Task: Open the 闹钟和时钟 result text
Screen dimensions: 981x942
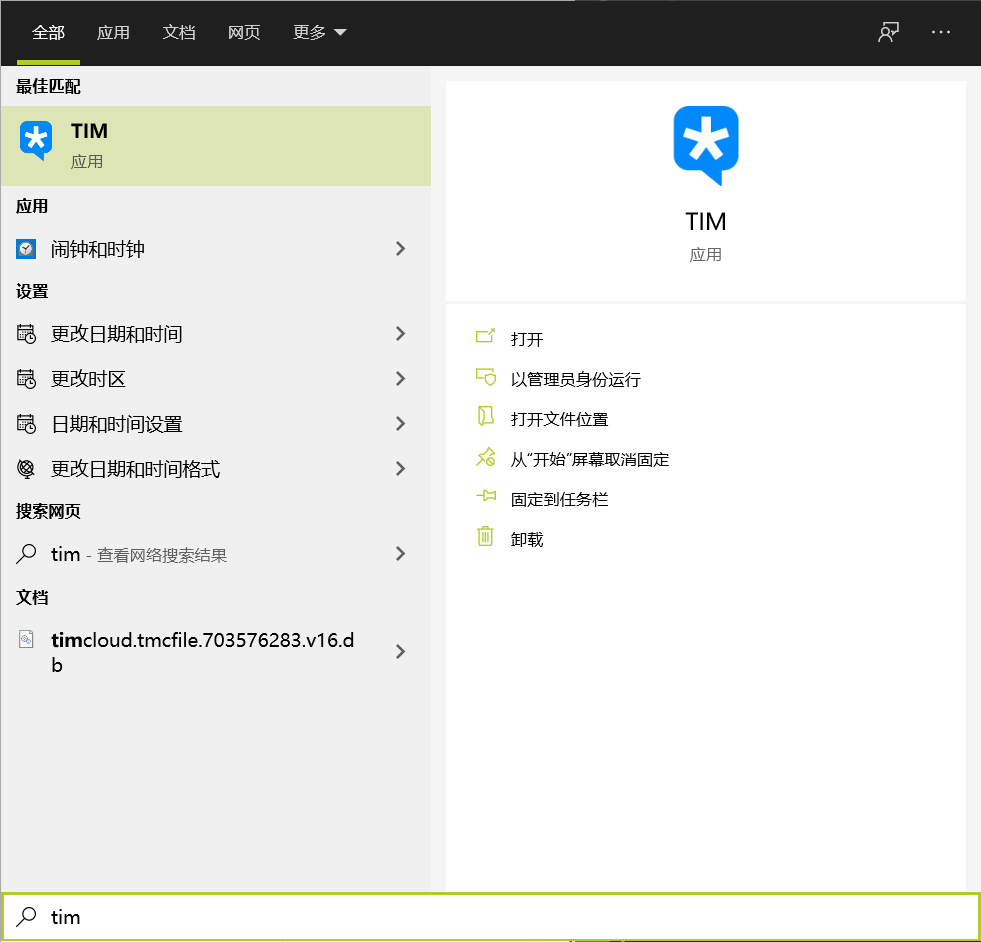Action: [x=98, y=249]
